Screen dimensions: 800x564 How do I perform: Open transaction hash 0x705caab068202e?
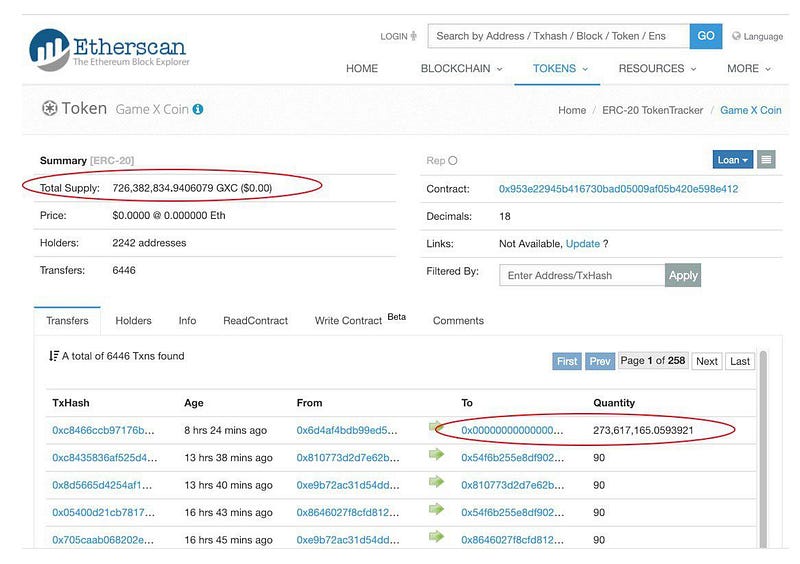[x=103, y=540]
